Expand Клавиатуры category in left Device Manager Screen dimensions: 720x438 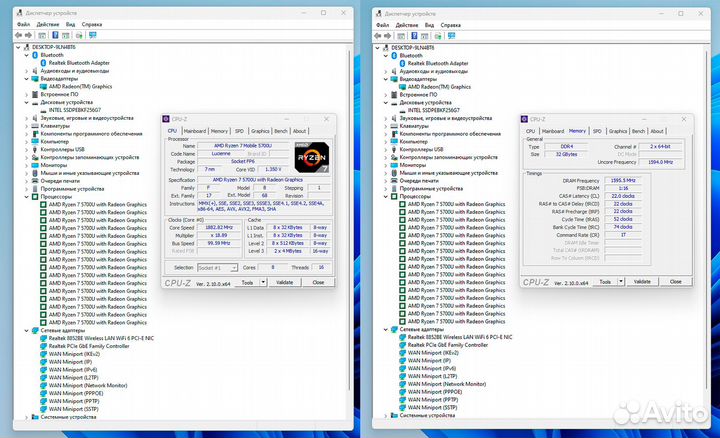[25, 126]
